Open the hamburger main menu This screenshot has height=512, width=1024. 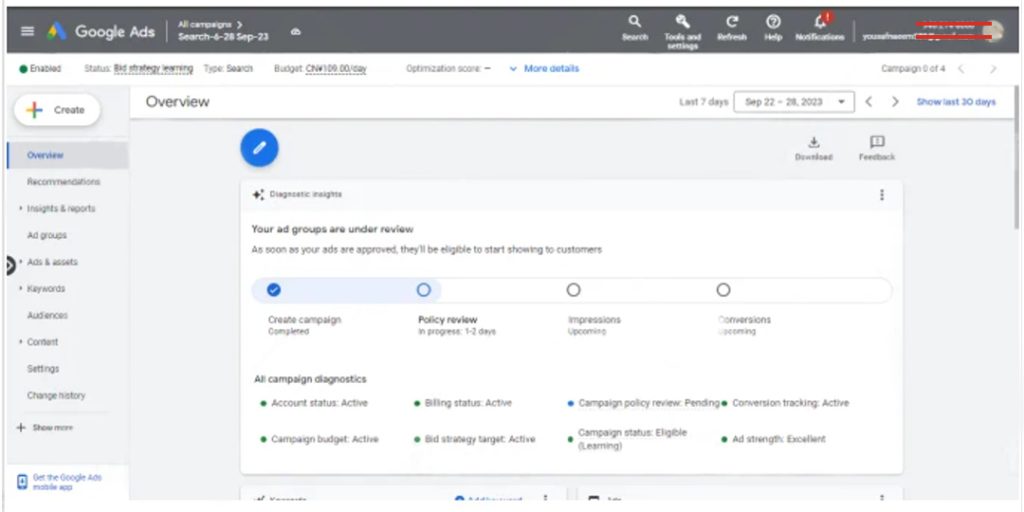pyautogui.click(x=27, y=31)
